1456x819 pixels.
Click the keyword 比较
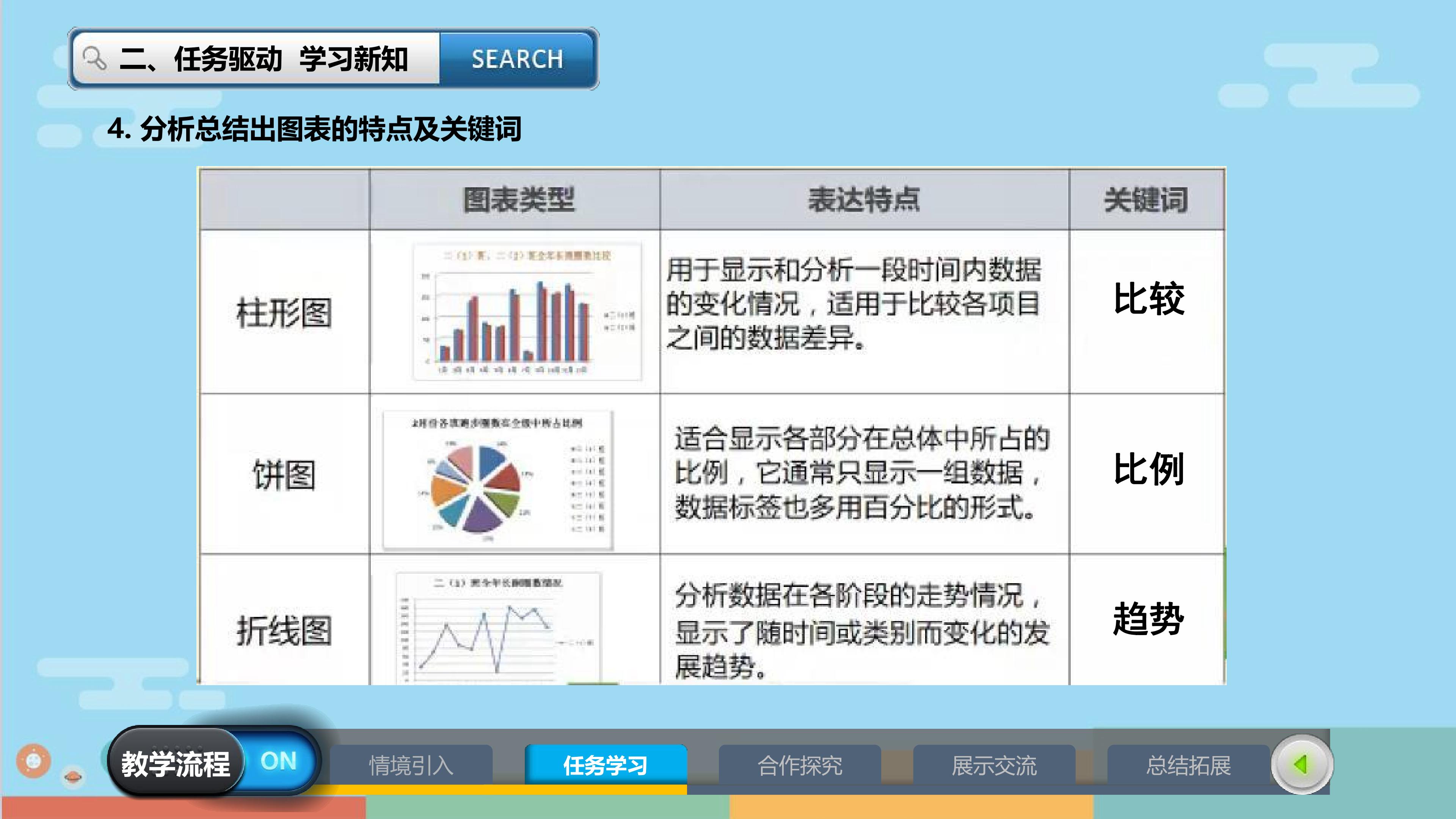[x=1149, y=298]
